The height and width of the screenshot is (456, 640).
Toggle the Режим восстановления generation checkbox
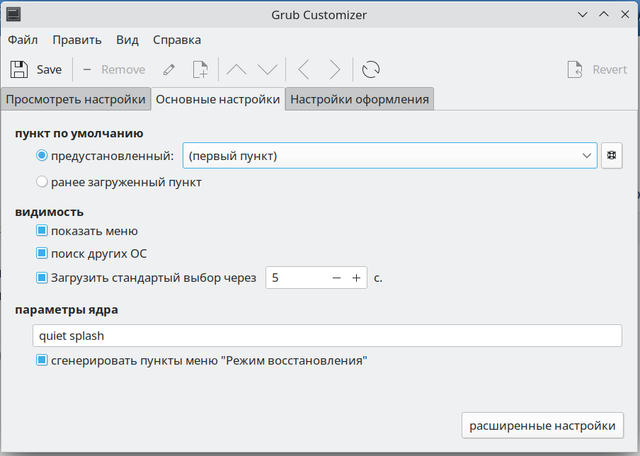(x=42, y=360)
